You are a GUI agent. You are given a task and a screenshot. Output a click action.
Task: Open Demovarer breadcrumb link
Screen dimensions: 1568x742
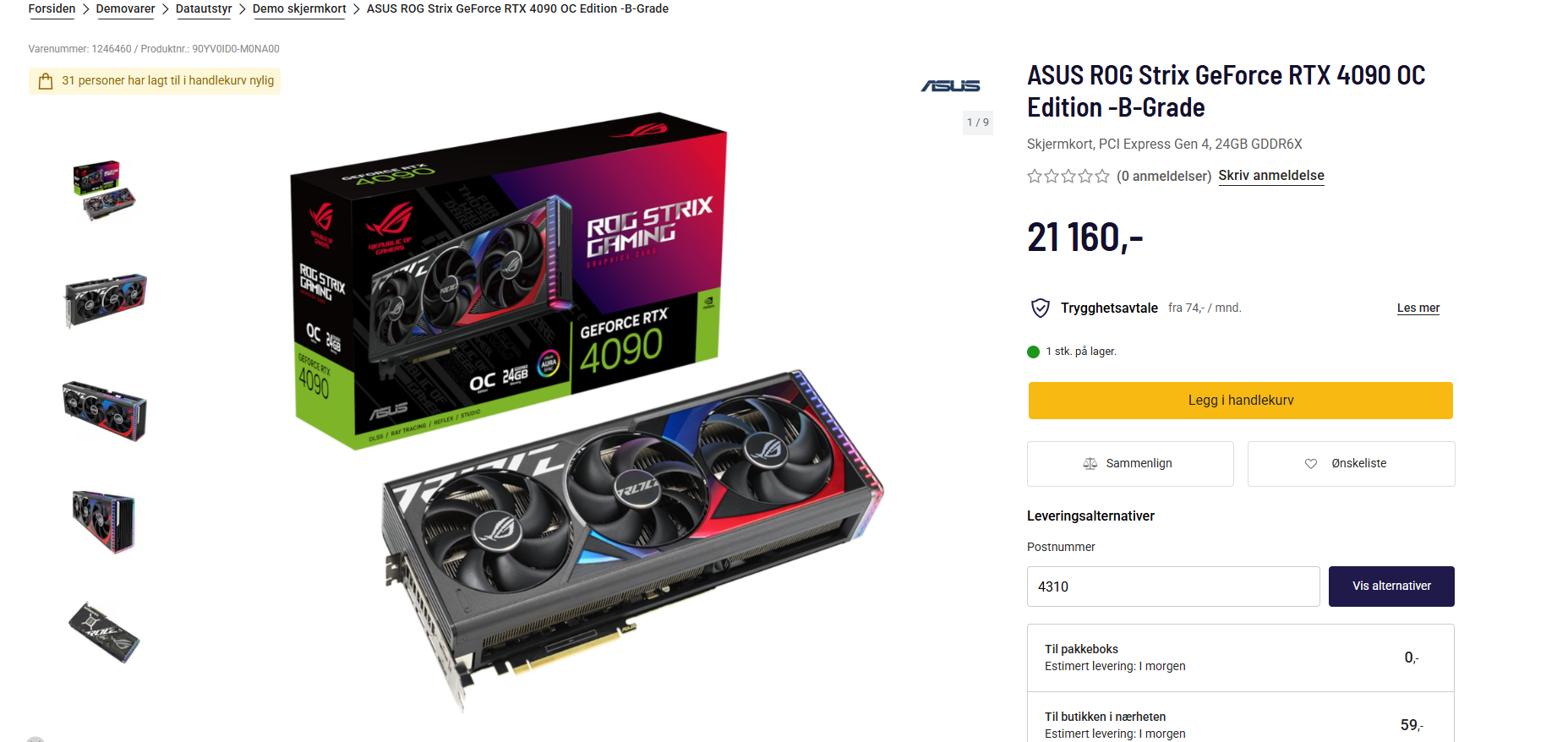[x=125, y=8]
